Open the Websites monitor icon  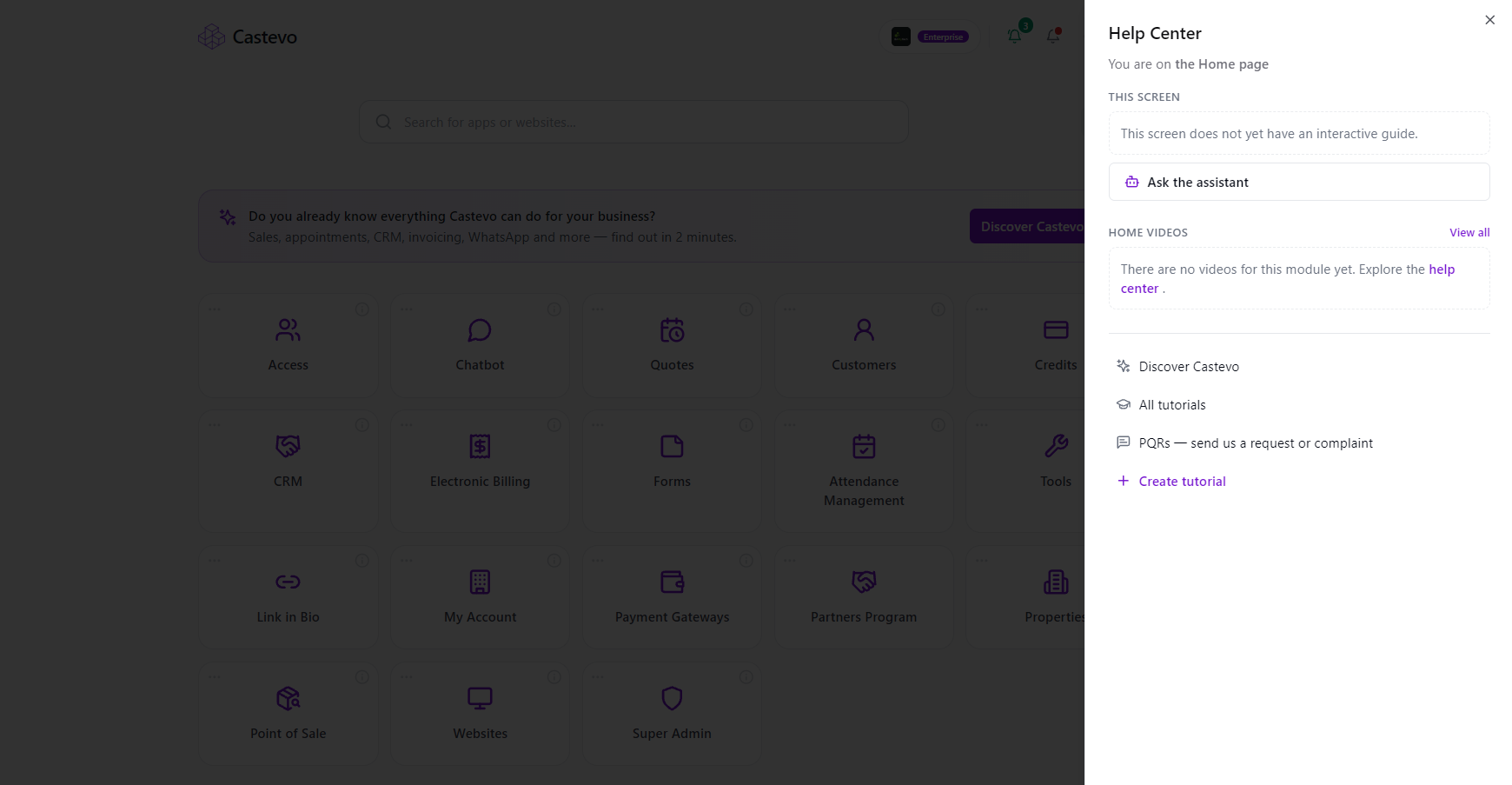click(480, 699)
